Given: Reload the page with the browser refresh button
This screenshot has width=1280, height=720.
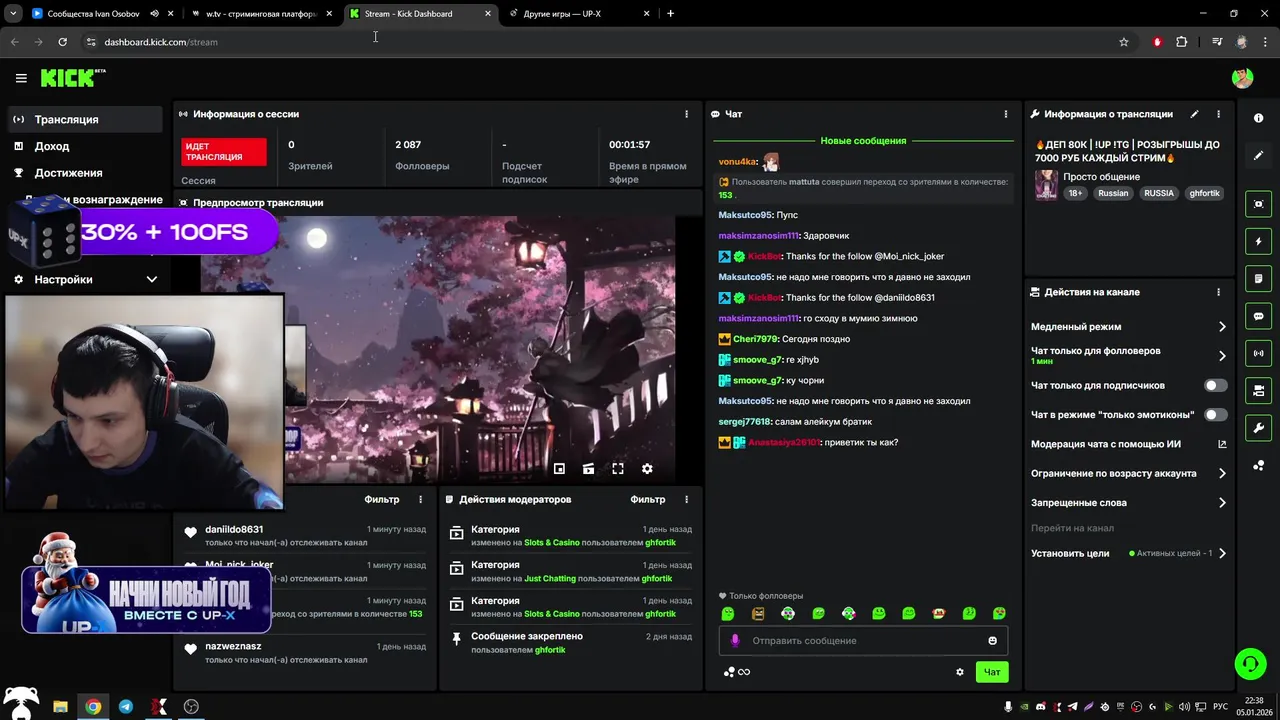Looking at the screenshot, I should point(62,42).
